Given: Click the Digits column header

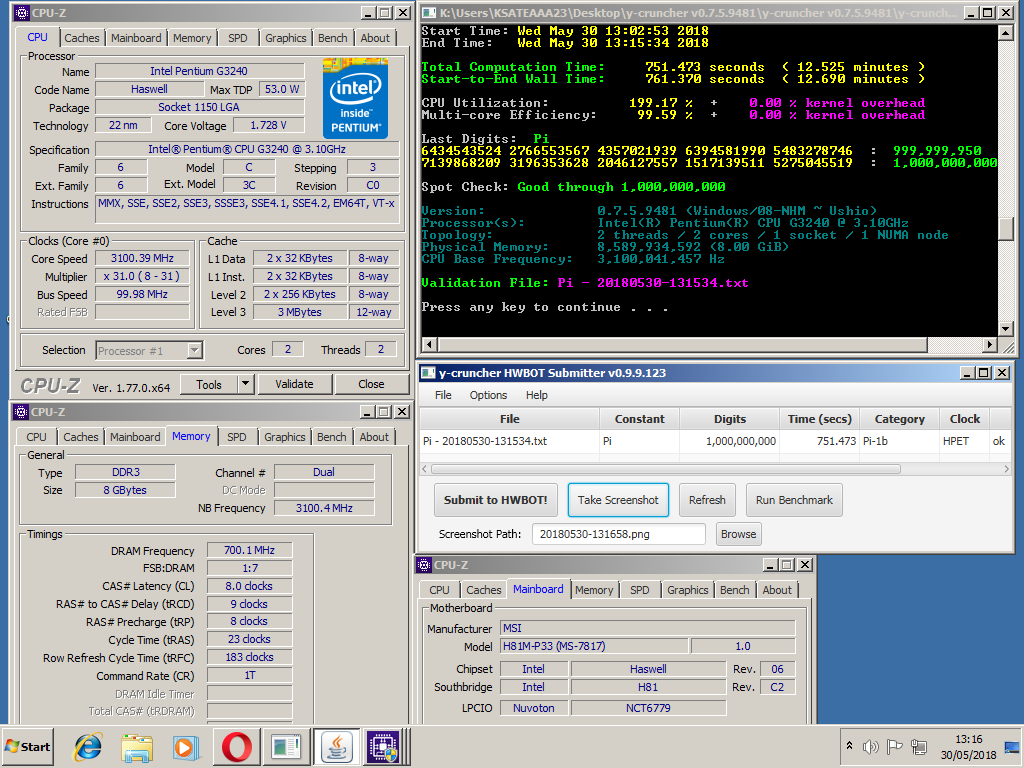Looking at the screenshot, I should tap(729, 419).
